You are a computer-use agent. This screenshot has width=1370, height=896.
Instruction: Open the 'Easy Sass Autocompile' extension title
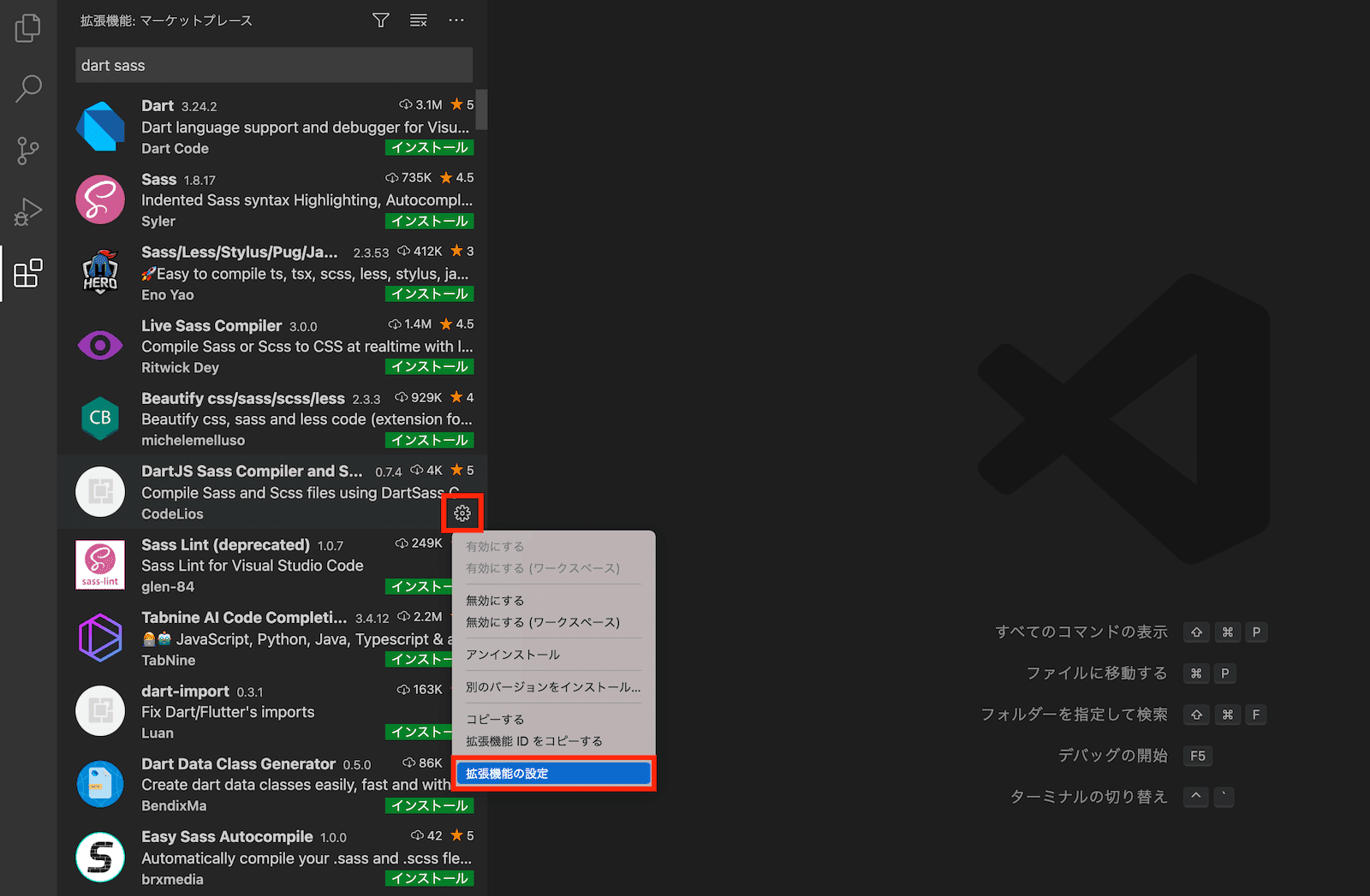point(227,836)
